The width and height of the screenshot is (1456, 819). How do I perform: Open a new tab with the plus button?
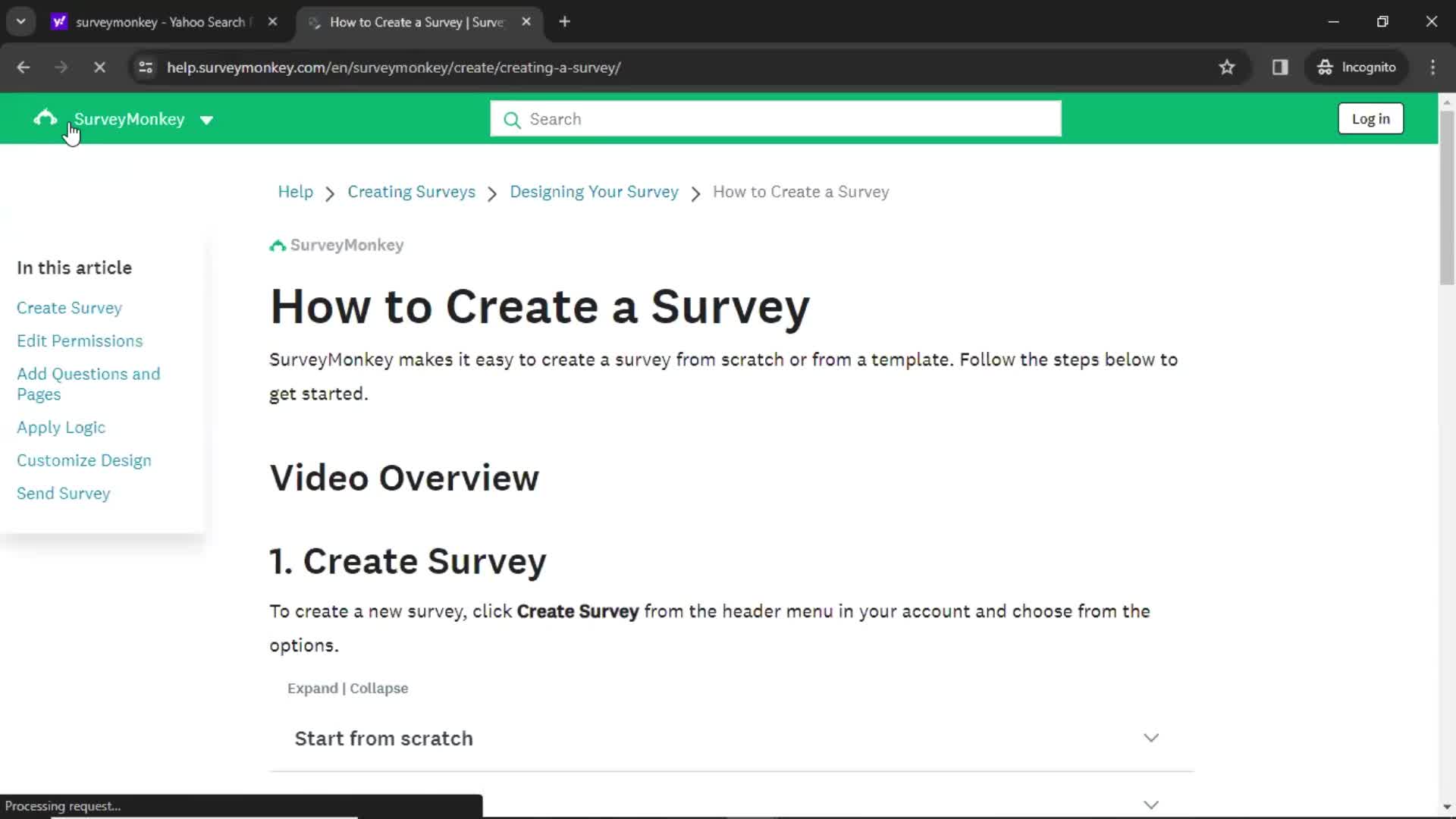tap(564, 22)
